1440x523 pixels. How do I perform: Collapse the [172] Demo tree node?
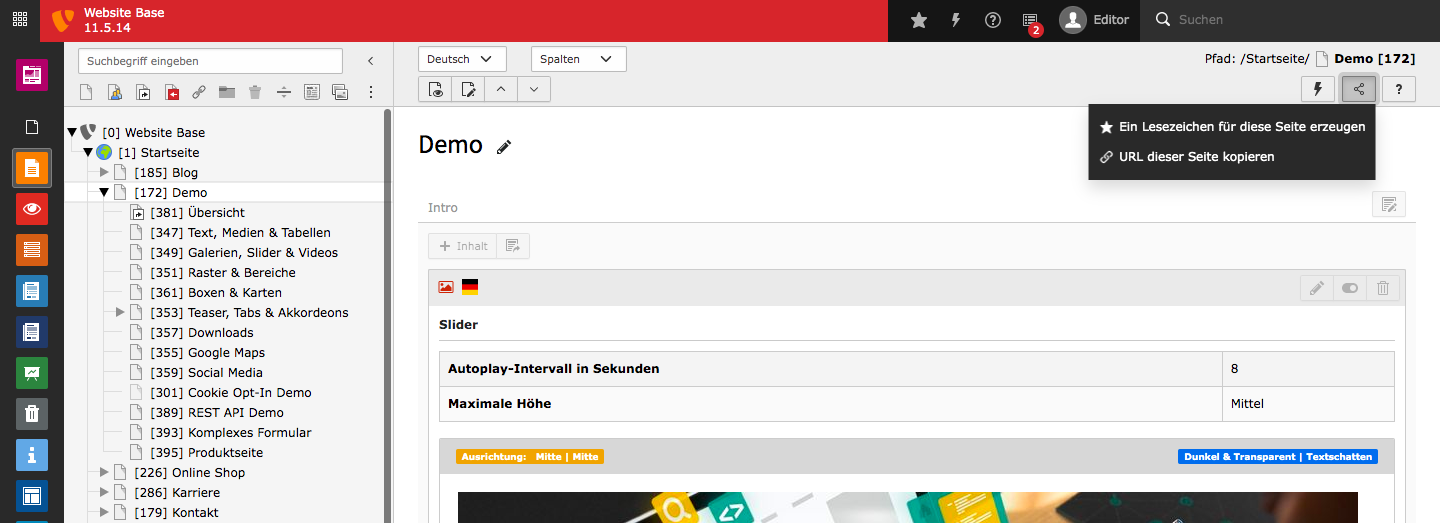point(104,192)
